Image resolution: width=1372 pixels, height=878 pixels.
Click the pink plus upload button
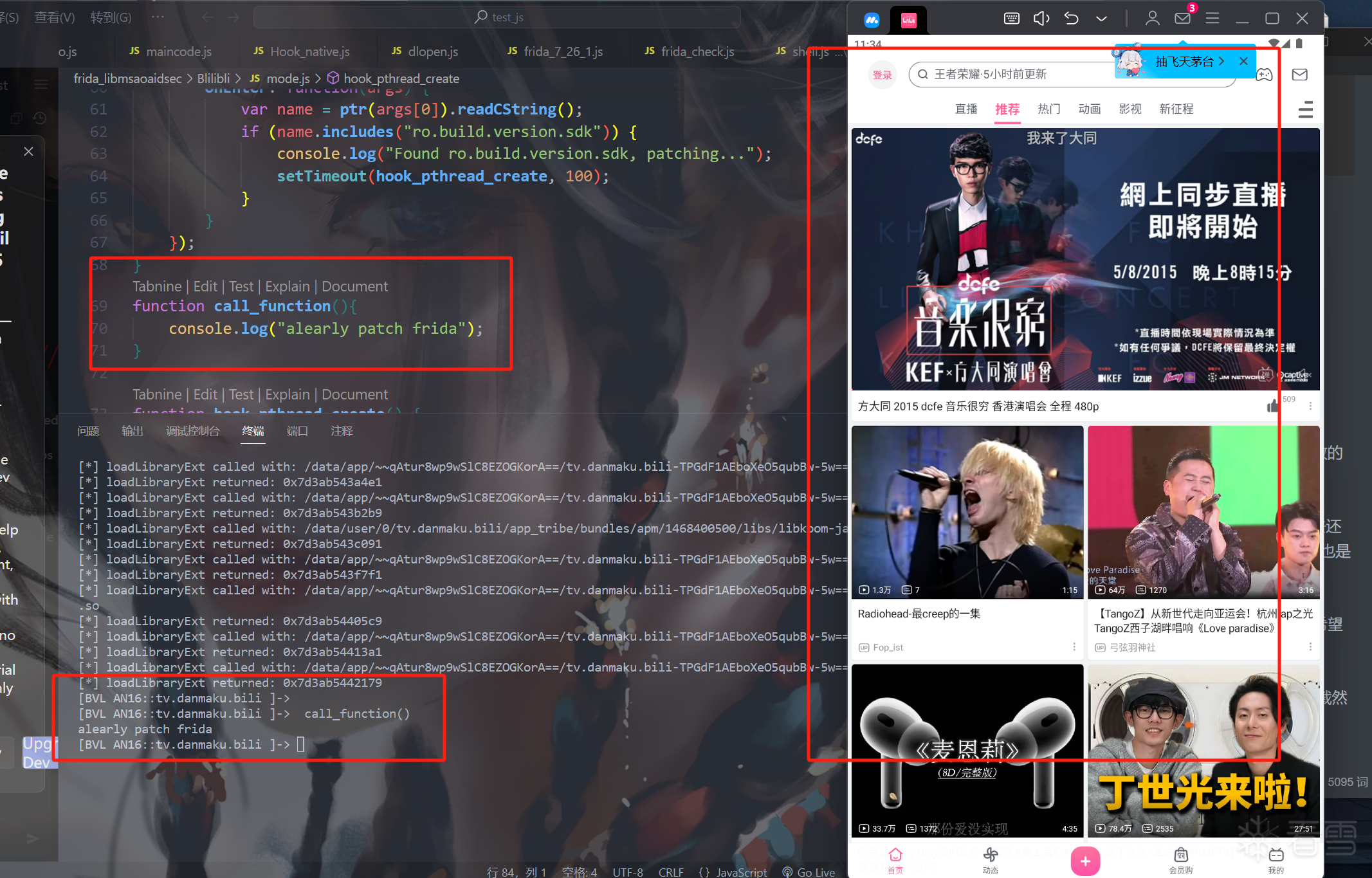click(1085, 861)
